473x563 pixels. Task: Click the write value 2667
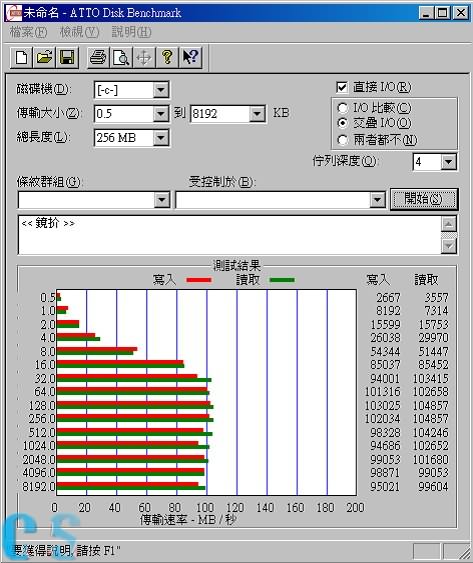click(388, 298)
